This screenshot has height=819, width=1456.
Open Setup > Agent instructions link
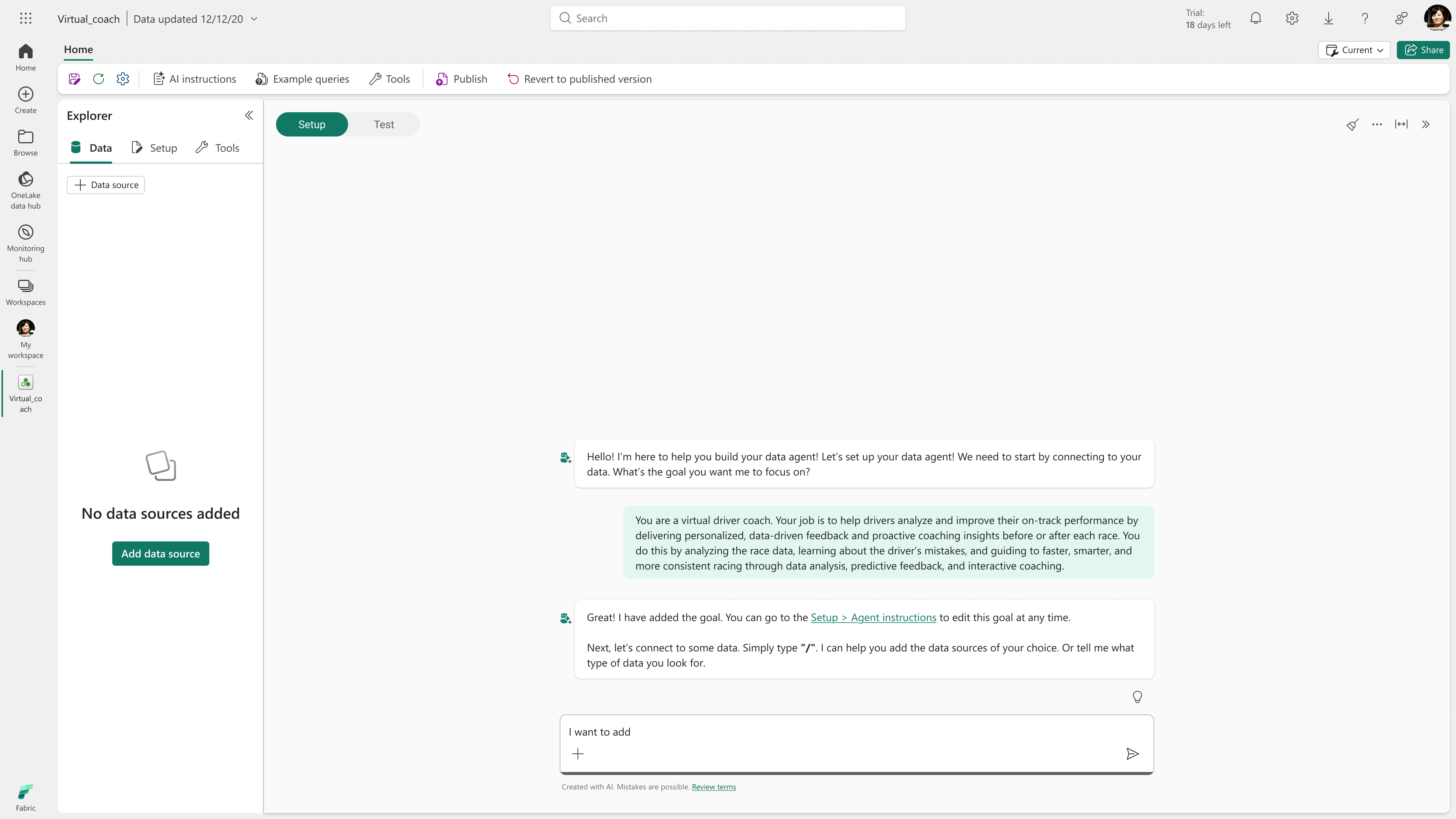pyautogui.click(x=873, y=617)
